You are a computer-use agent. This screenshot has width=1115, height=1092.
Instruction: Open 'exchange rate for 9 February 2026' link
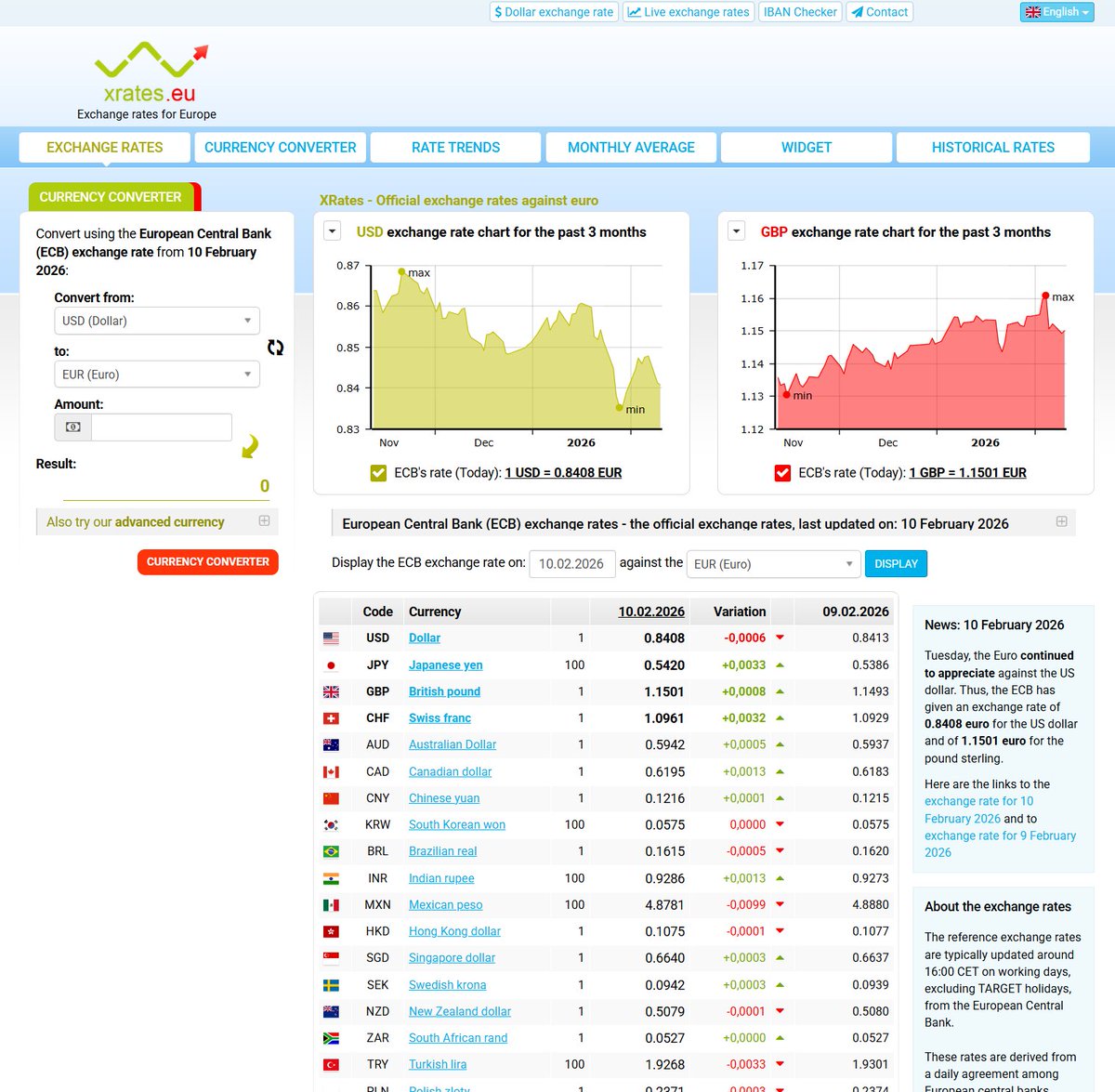[x=1000, y=844]
